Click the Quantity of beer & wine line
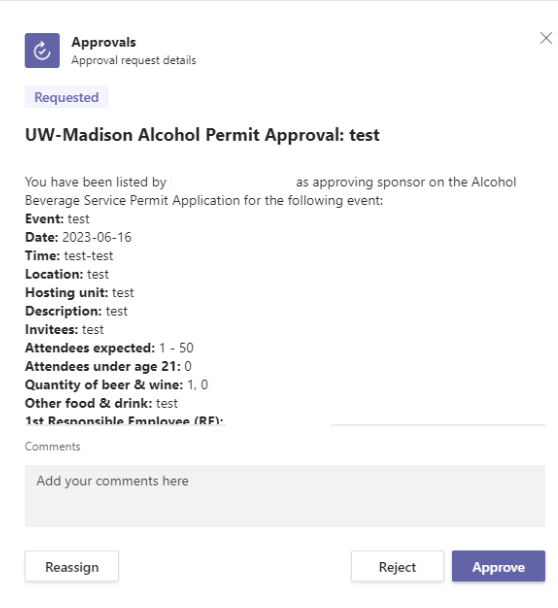The width and height of the screenshot is (558, 608). click(x=116, y=385)
